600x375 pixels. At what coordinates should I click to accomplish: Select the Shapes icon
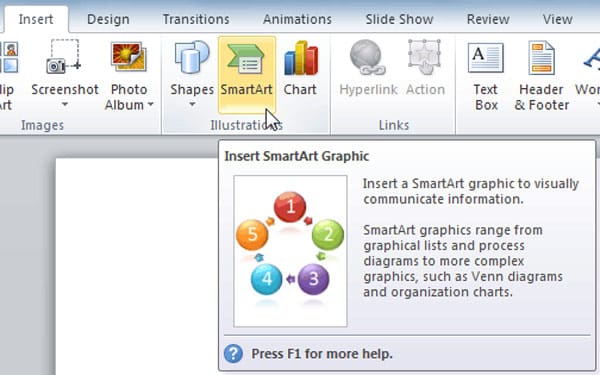click(192, 57)
